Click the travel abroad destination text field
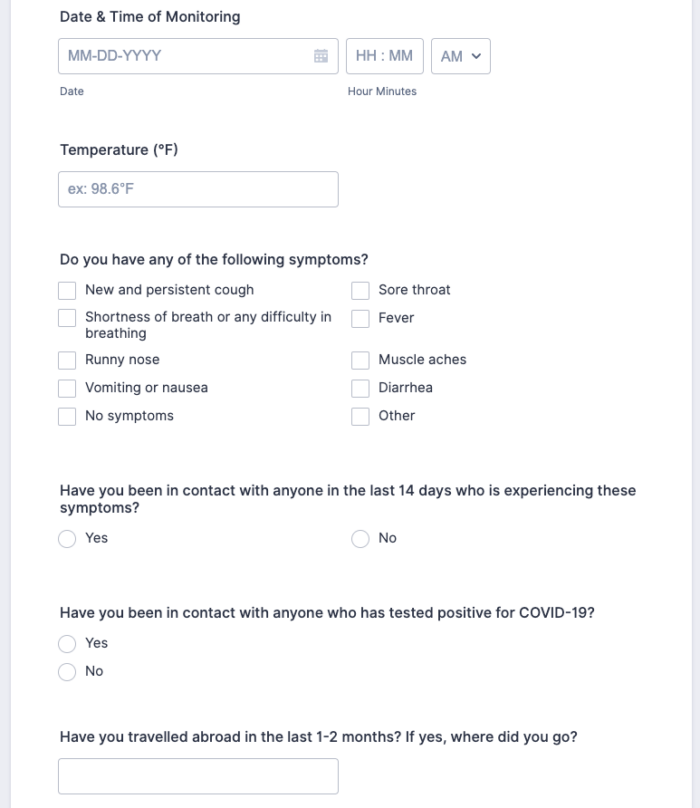The width and height of the screenshot is (700, 808). pyautogui.click(x=198, y=776)
